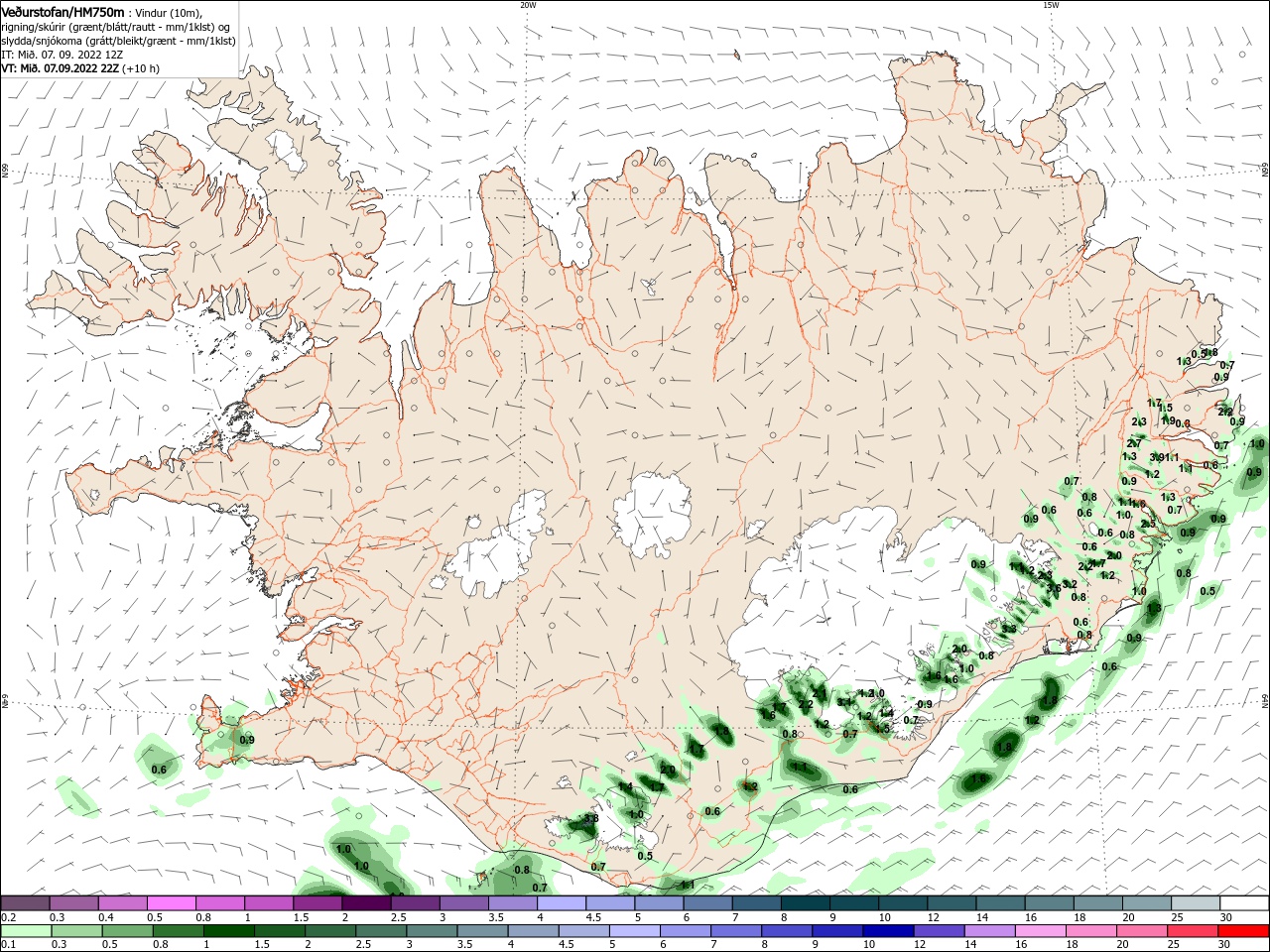Image resolution: width=1270 pixels, height=952 pixels.
Task: Click the 15W longitude label at top
Action: [x=1050, y=5]
